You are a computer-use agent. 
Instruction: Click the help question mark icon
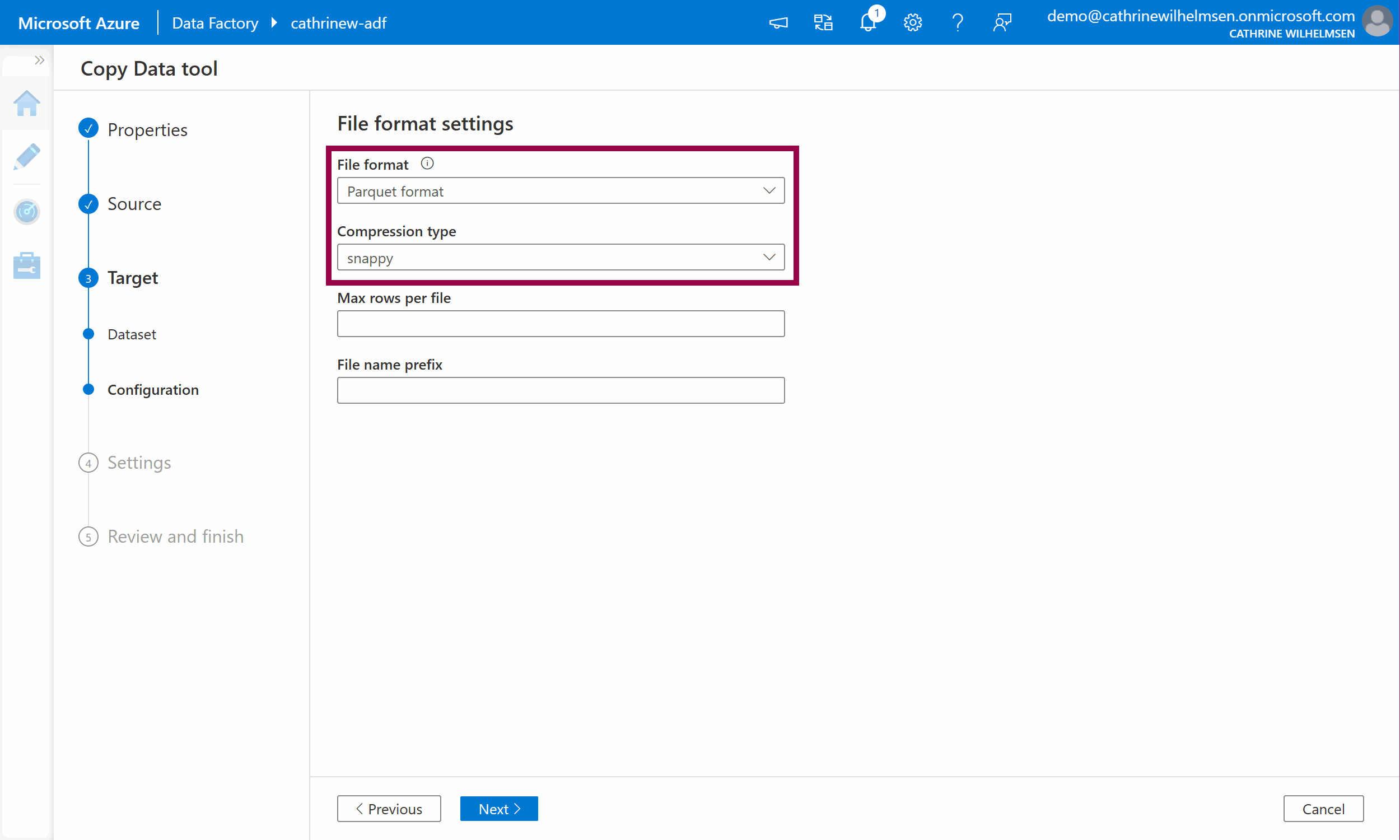click(x=958, y=22)
